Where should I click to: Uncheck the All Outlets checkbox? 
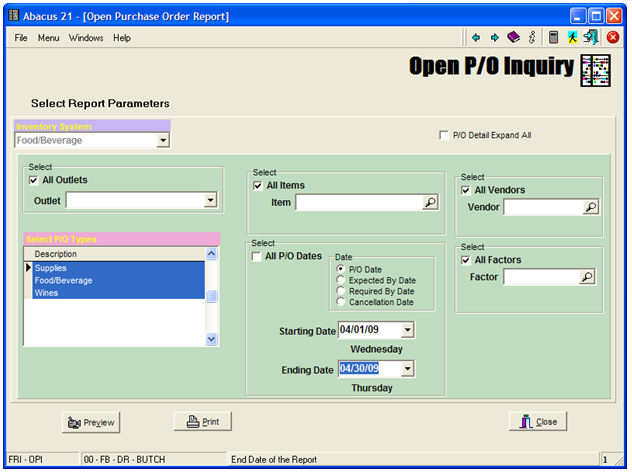(35, 180)
